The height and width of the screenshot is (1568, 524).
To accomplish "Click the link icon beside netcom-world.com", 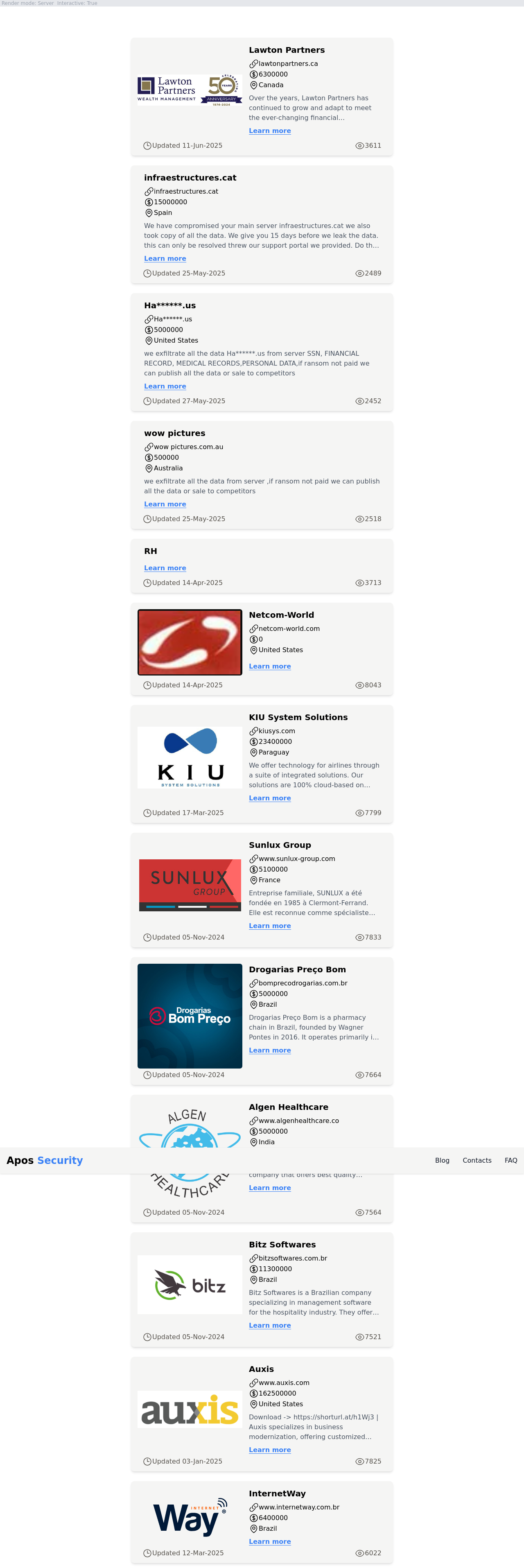I will (253, 629).
